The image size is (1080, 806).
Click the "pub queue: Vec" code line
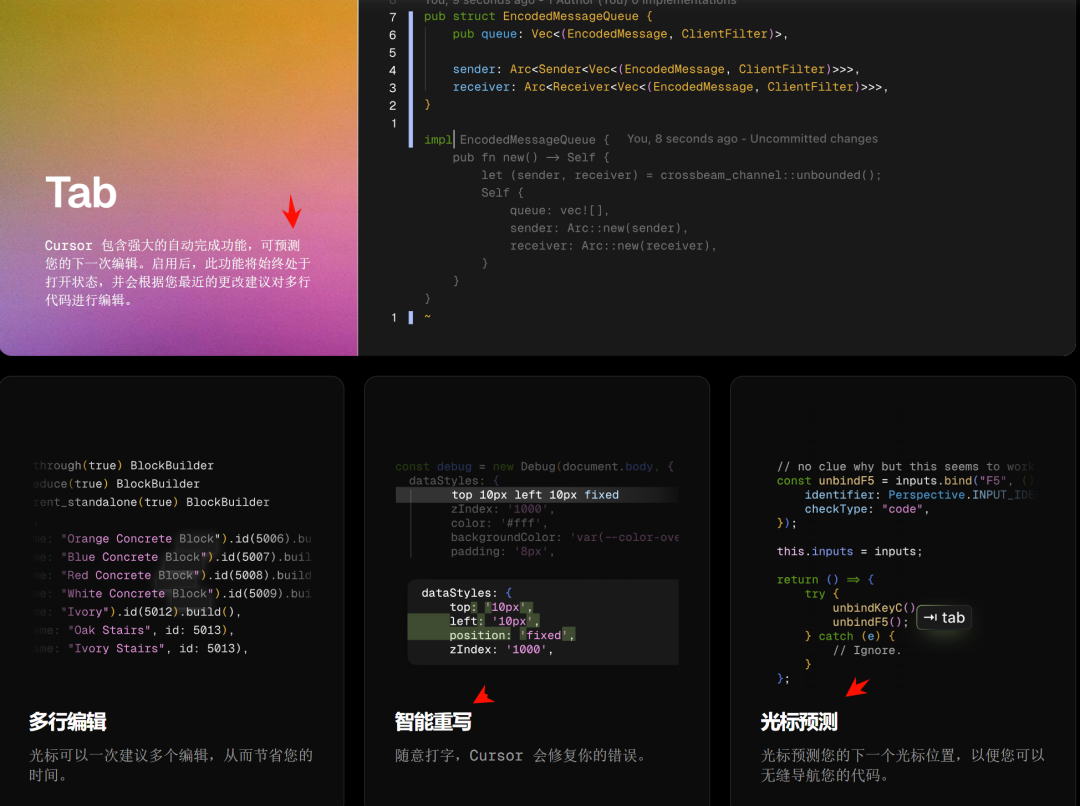pos(620,34)
